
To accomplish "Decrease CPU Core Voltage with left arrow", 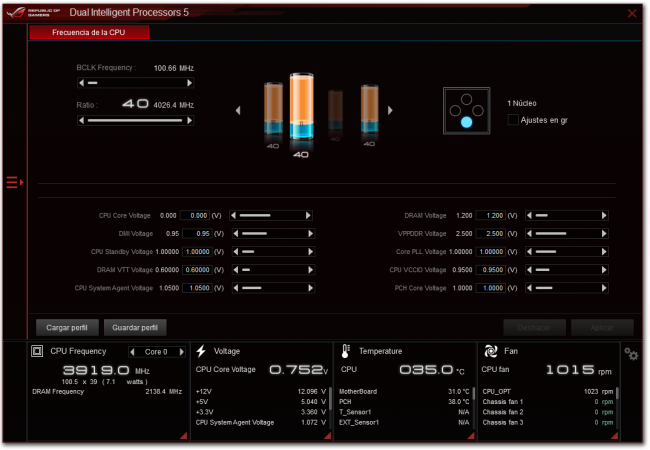I will point(233,215).
